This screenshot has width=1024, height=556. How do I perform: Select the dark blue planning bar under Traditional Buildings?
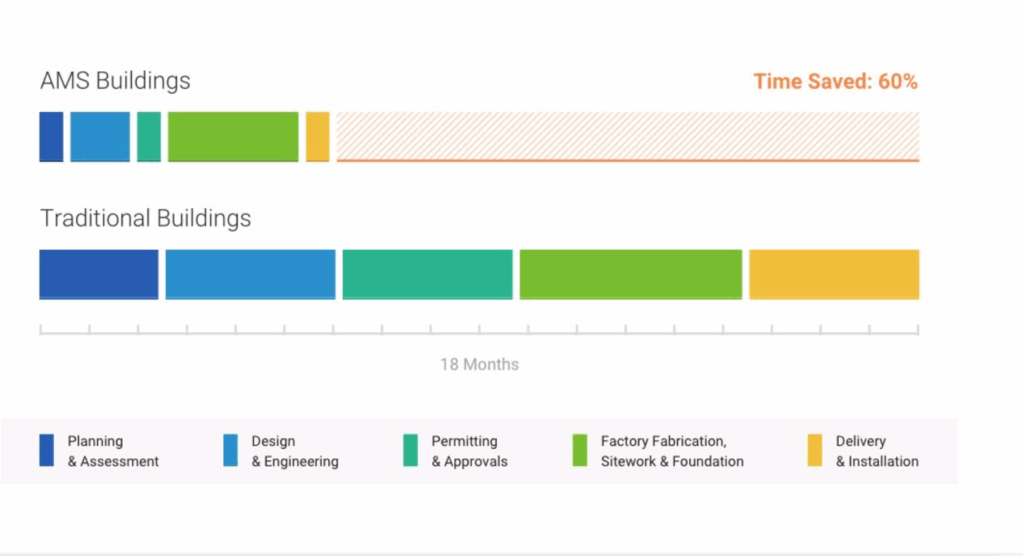99,274
